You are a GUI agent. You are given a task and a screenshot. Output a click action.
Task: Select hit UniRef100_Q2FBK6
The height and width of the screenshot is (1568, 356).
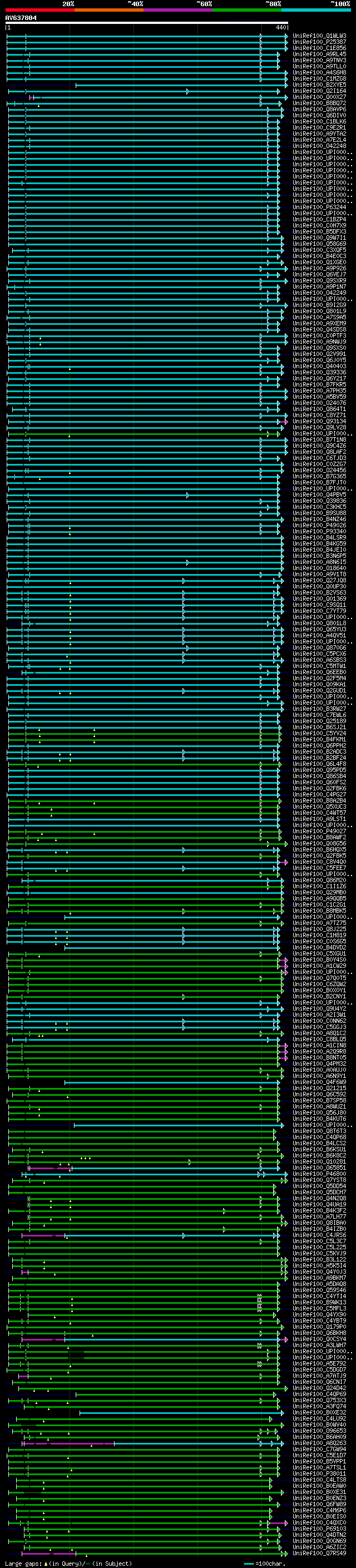tap(319, 788)
